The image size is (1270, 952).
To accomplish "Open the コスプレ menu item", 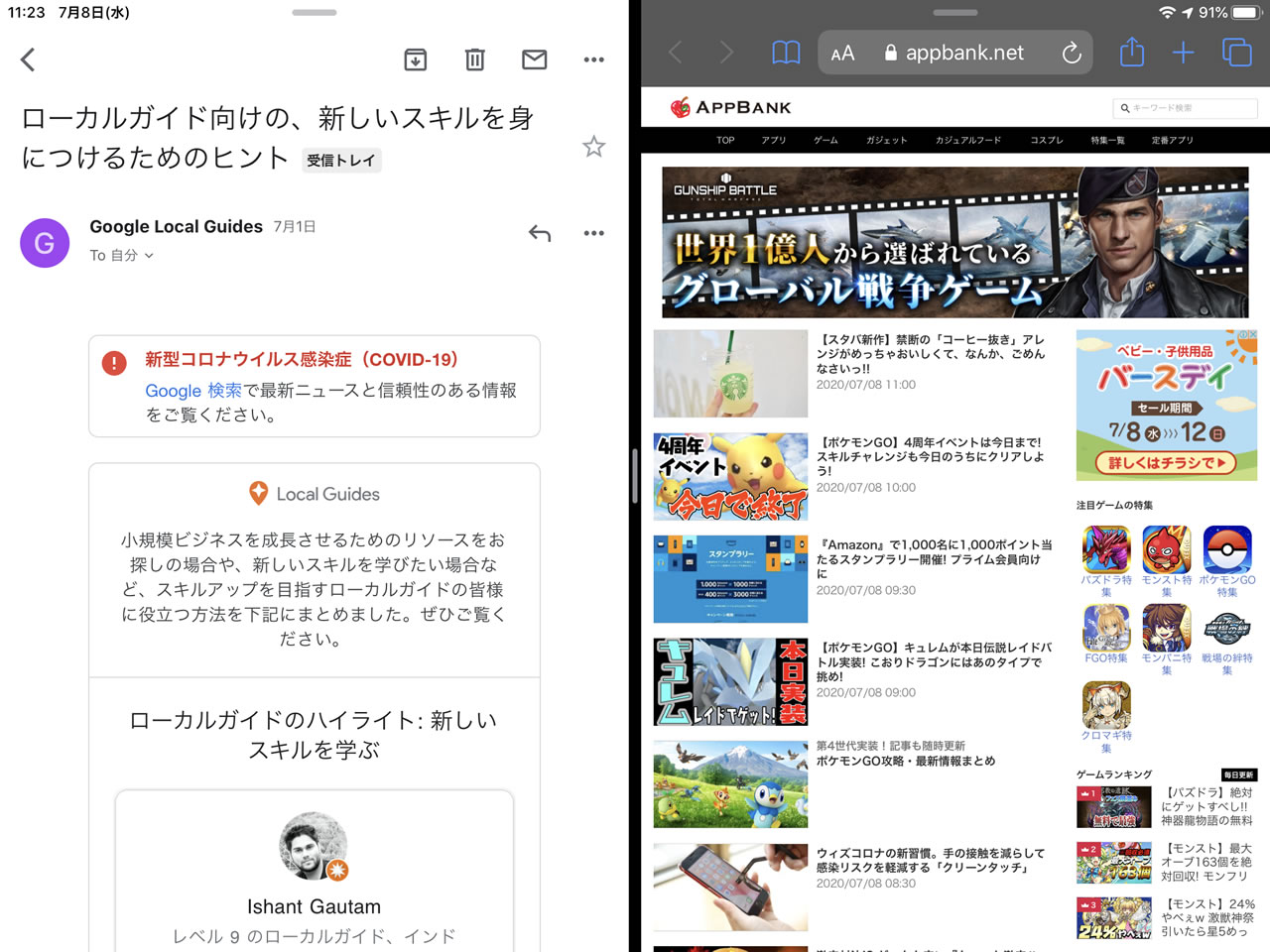I will pyautogui.click(x=1046, y=140).
